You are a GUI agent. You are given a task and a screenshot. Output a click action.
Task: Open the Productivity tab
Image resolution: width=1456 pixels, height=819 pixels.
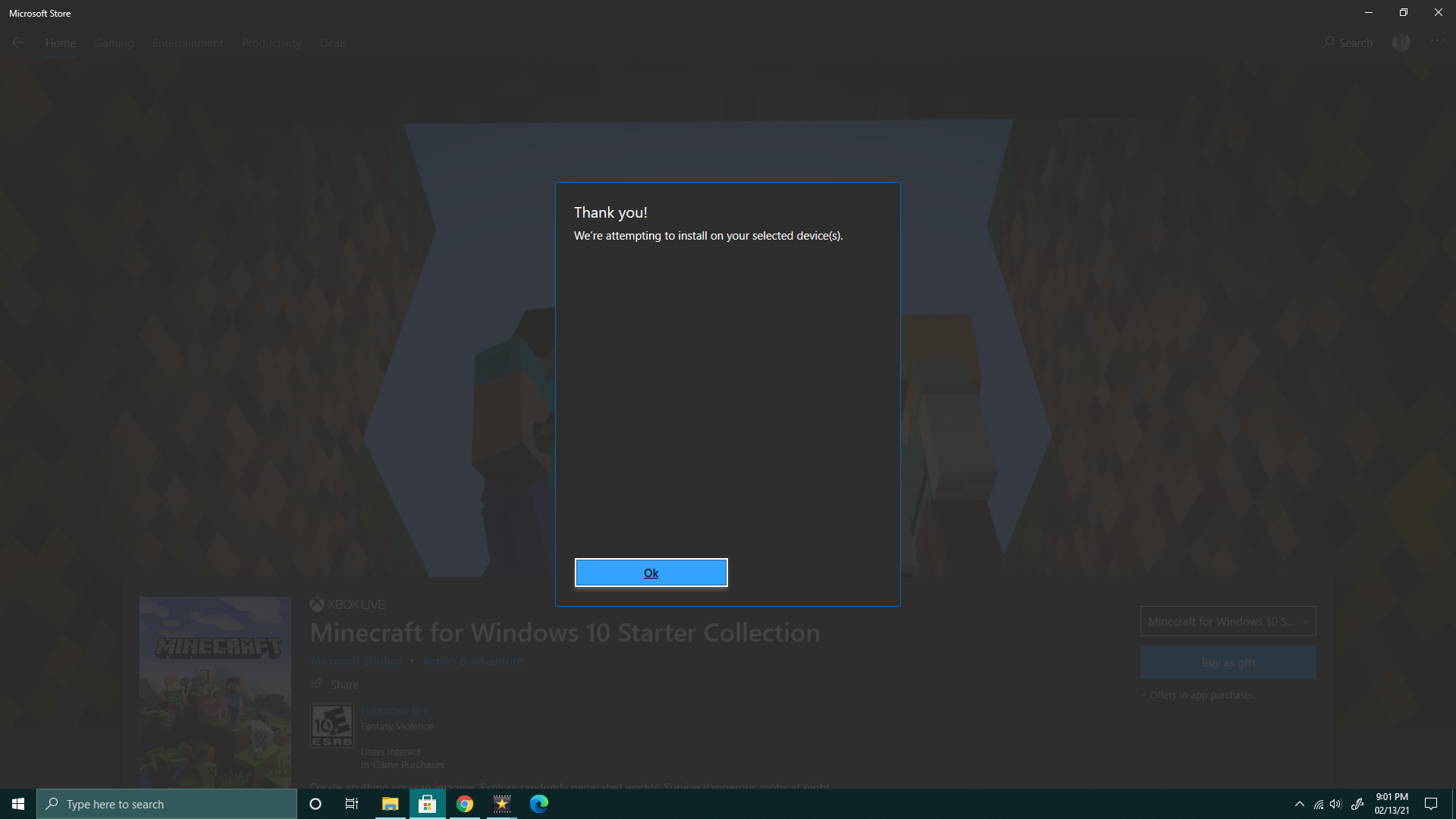[271, 43]
